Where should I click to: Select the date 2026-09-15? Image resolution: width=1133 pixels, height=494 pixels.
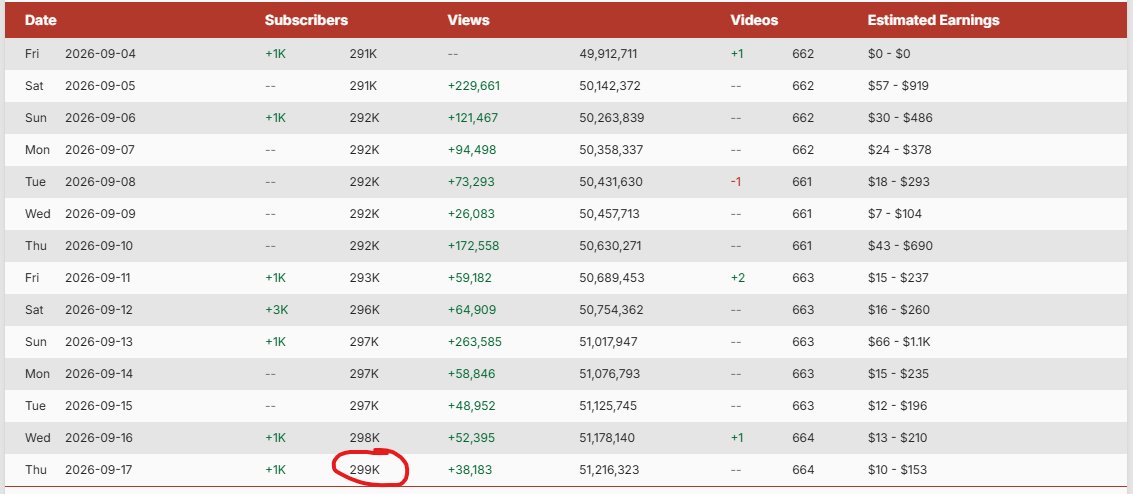click(x=100, y=406)
